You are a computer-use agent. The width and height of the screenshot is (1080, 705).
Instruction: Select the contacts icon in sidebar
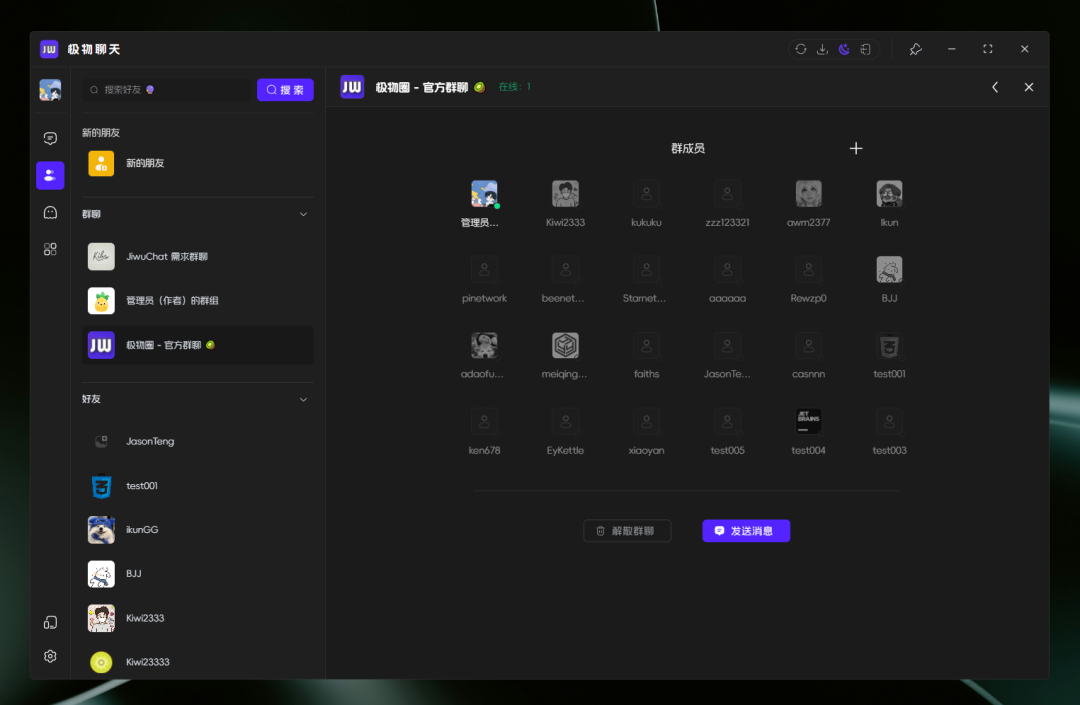pos(50,175)
